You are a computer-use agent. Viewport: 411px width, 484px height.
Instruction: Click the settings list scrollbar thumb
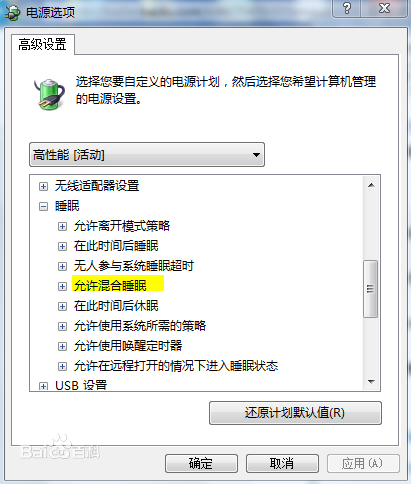tap(371, 289)
